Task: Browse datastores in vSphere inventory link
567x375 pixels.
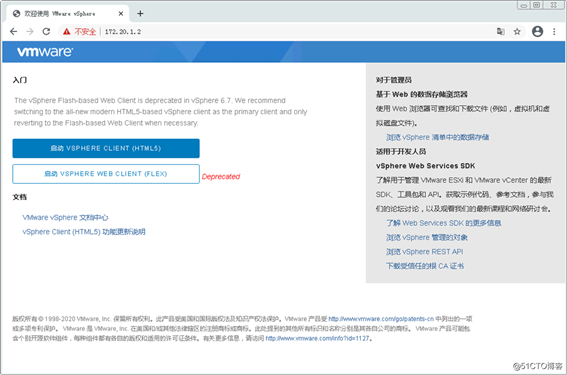Action: (438, 137)
